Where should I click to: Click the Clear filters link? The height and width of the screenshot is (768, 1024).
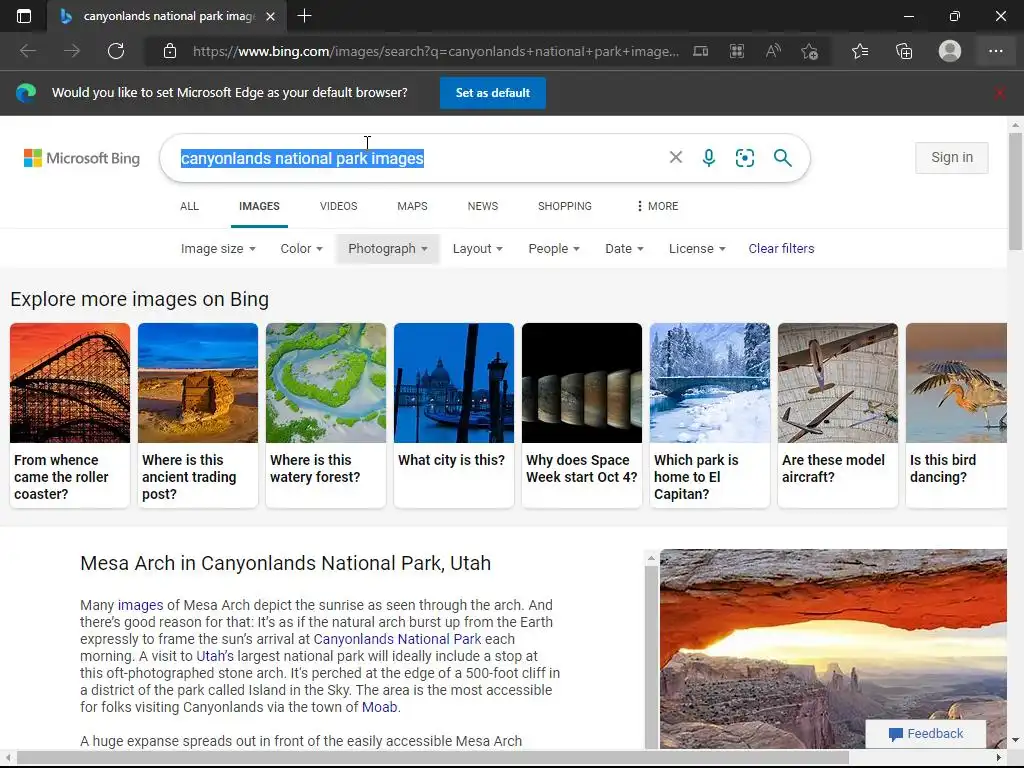pyautogui.click(x=781, y=249)
